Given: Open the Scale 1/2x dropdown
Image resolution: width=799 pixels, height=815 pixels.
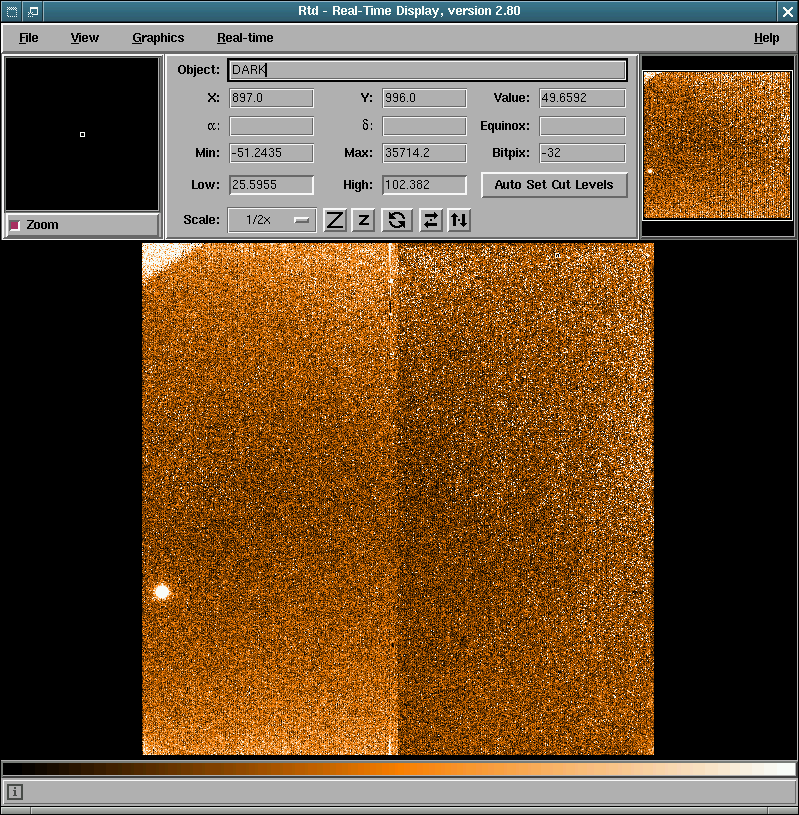Looking at the screenshot, I should pos(272,220).
